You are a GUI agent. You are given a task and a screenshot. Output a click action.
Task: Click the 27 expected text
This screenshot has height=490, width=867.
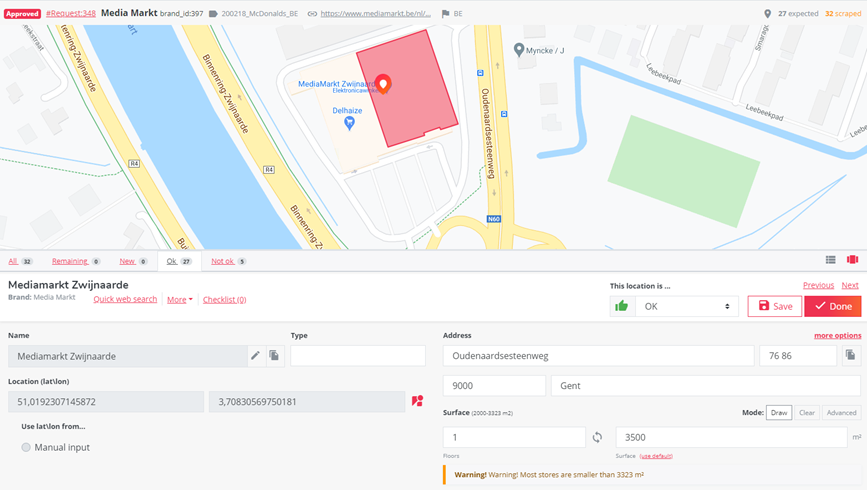(x=798, y=14)
